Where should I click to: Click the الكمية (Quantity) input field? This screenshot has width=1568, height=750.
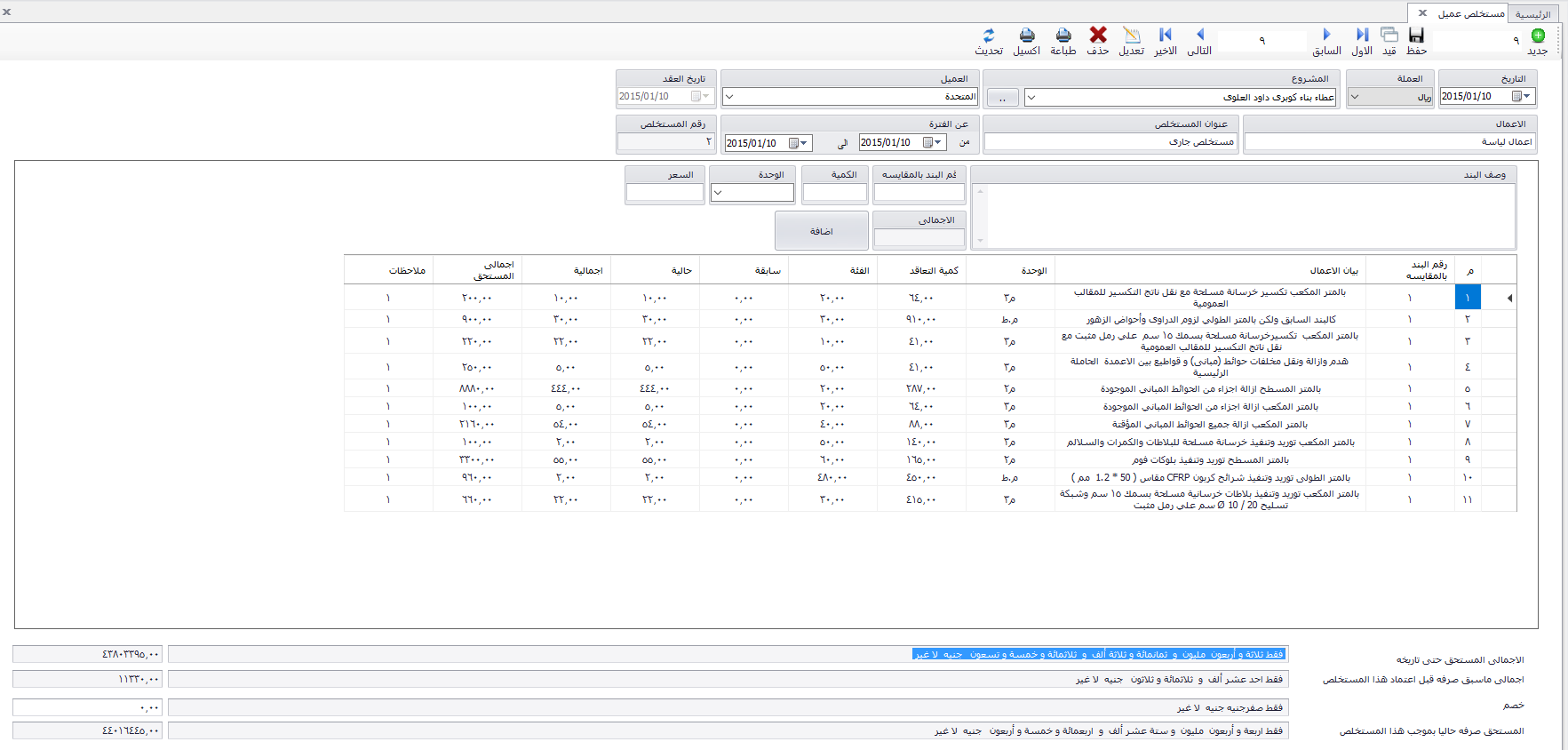pos(834,193)
